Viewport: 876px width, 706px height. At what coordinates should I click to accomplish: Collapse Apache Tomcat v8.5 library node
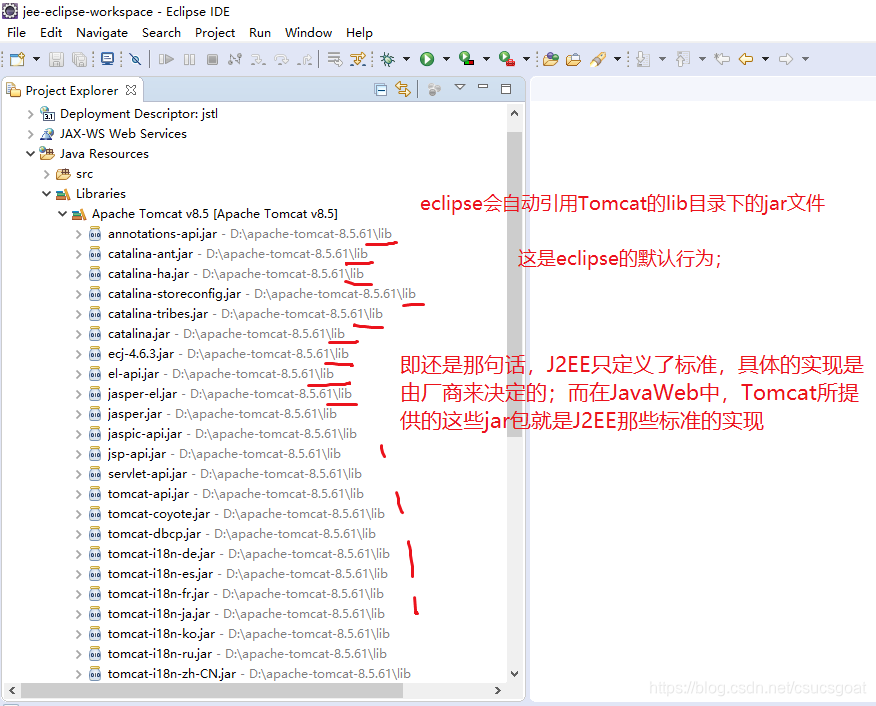click(63, 214)
